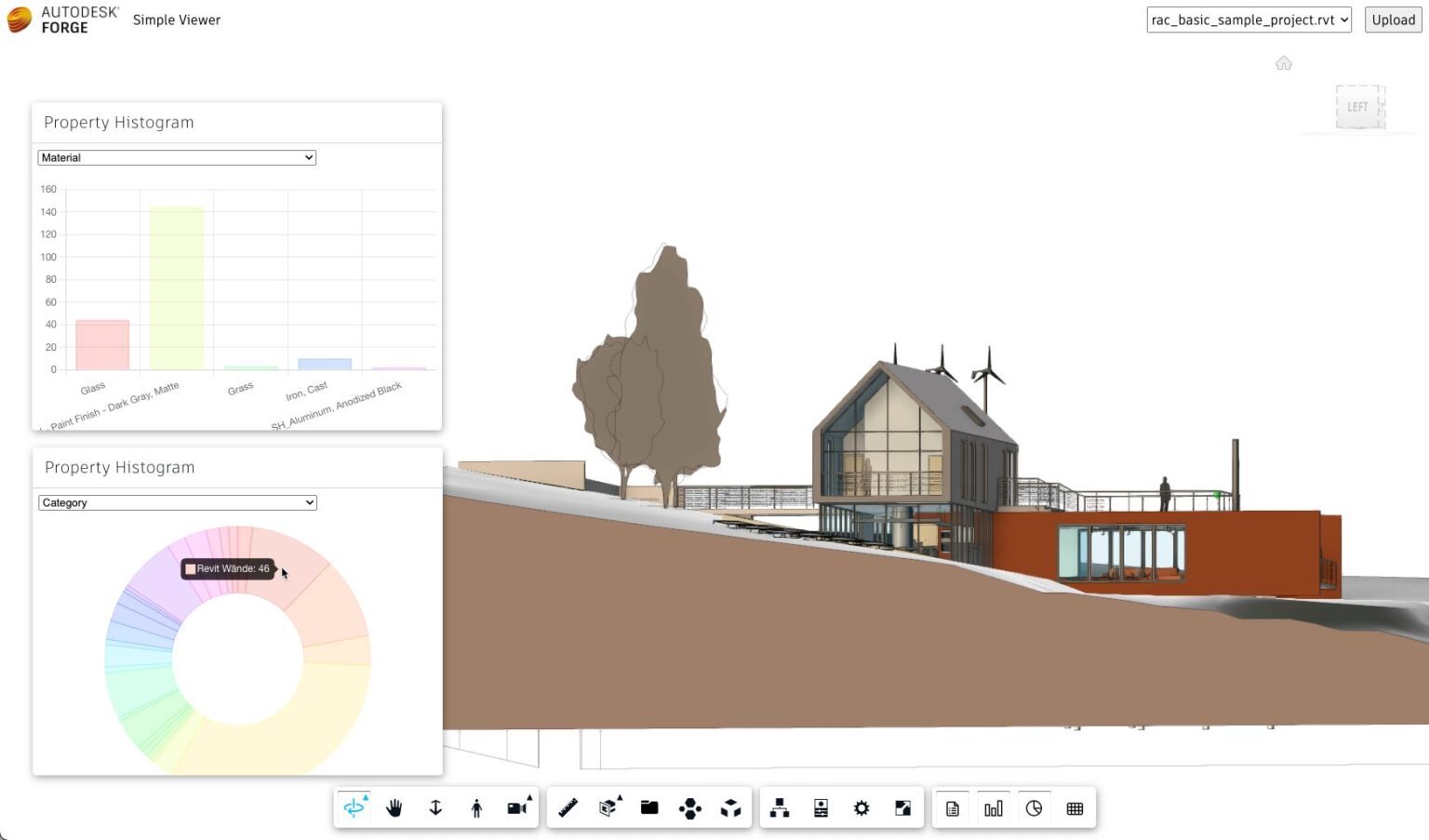This screenshot has width=1429, height=840.
Task: Open the Model browser hierarchy panel
Action: pos(780,807)
